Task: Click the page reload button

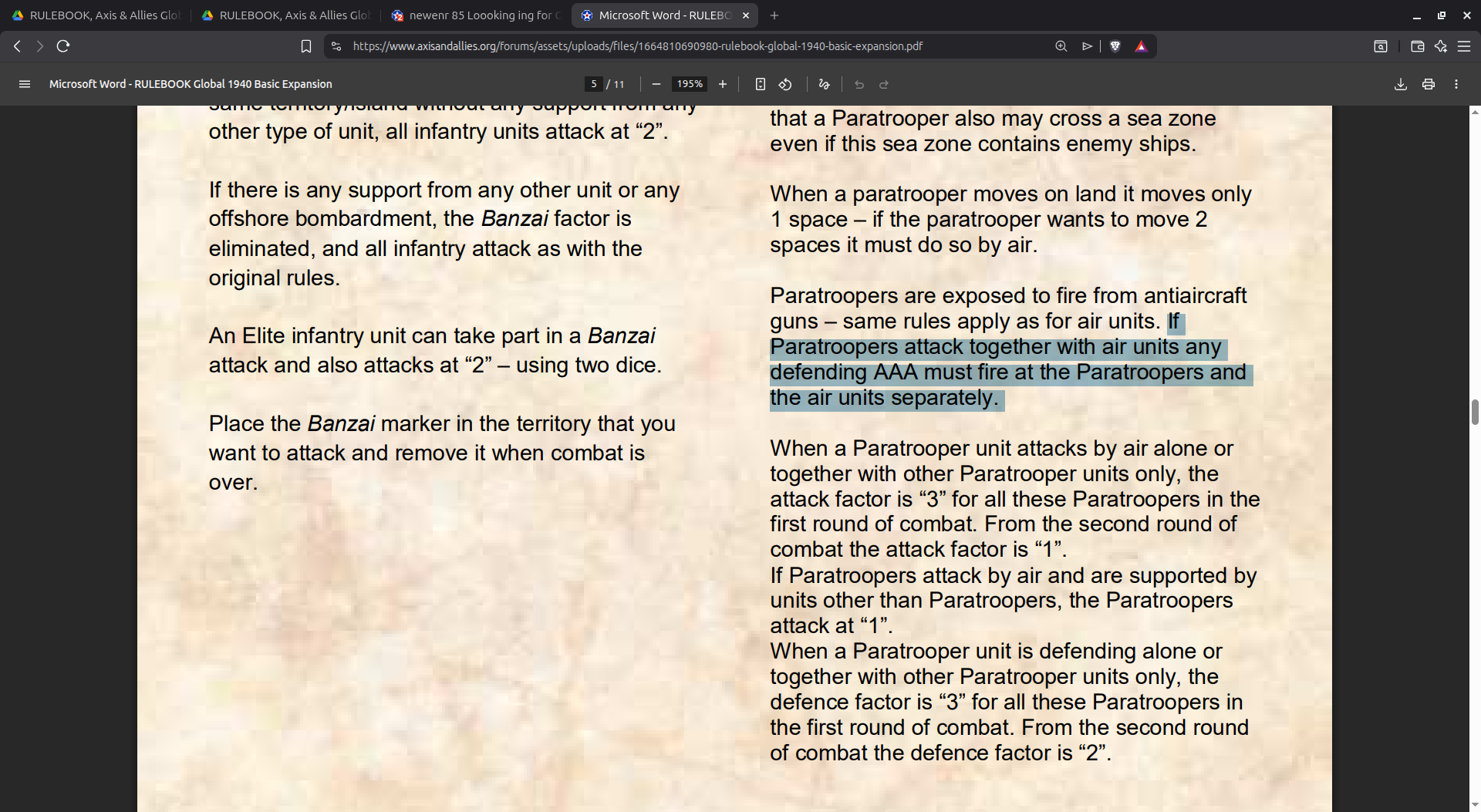Action: [62, 45]
